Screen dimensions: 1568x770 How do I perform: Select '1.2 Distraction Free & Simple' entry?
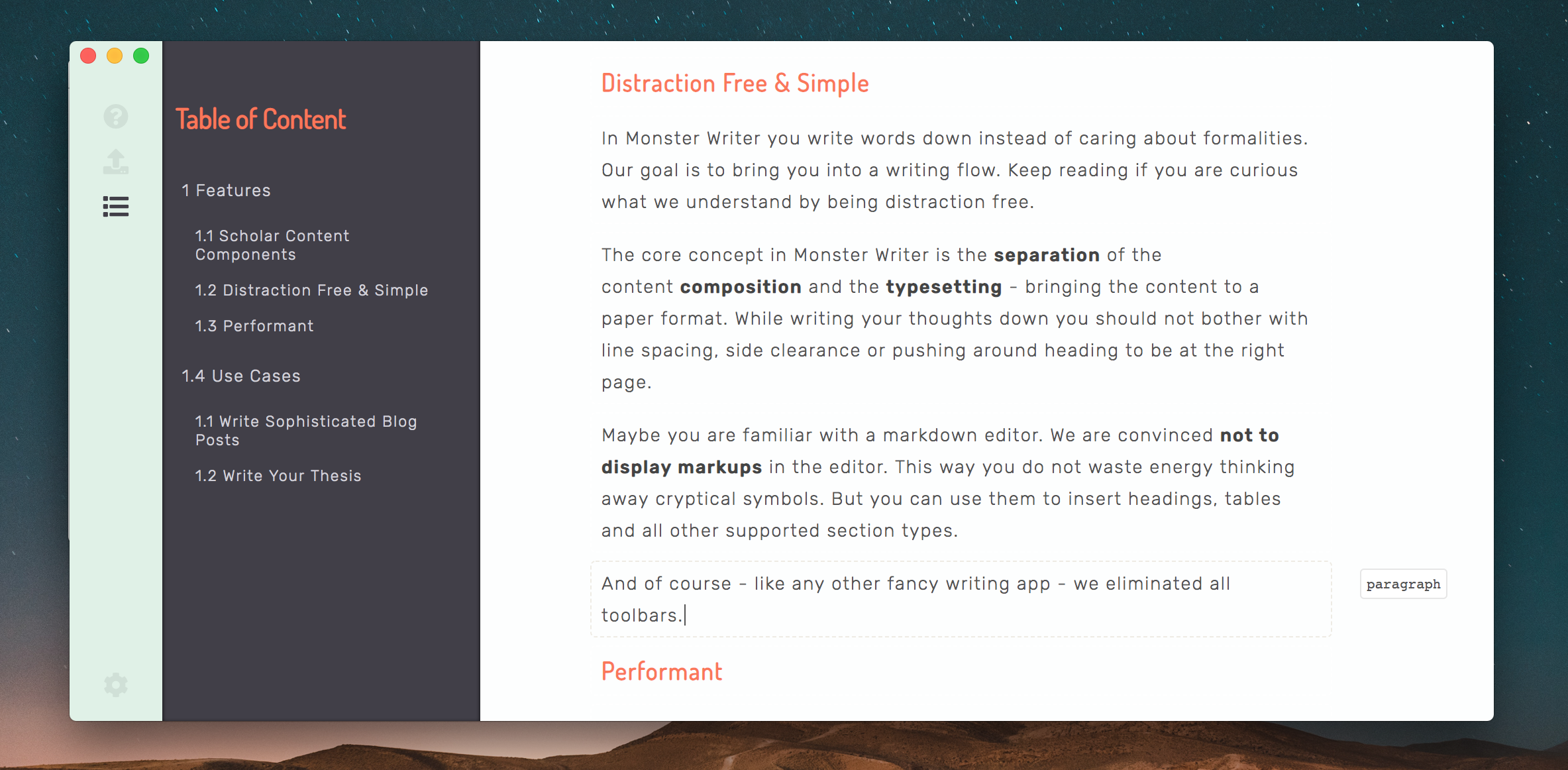(311, 290)
